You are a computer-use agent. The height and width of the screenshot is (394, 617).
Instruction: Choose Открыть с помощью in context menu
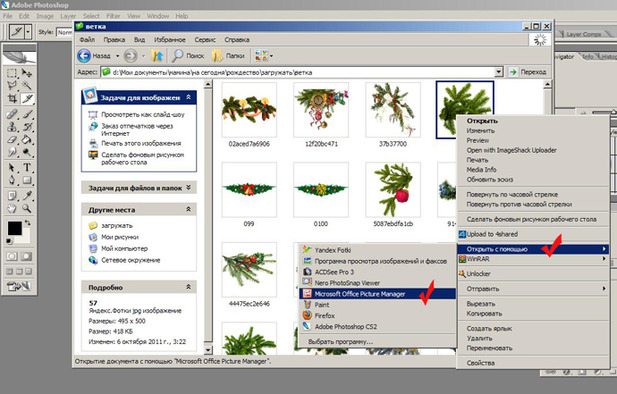533,249
